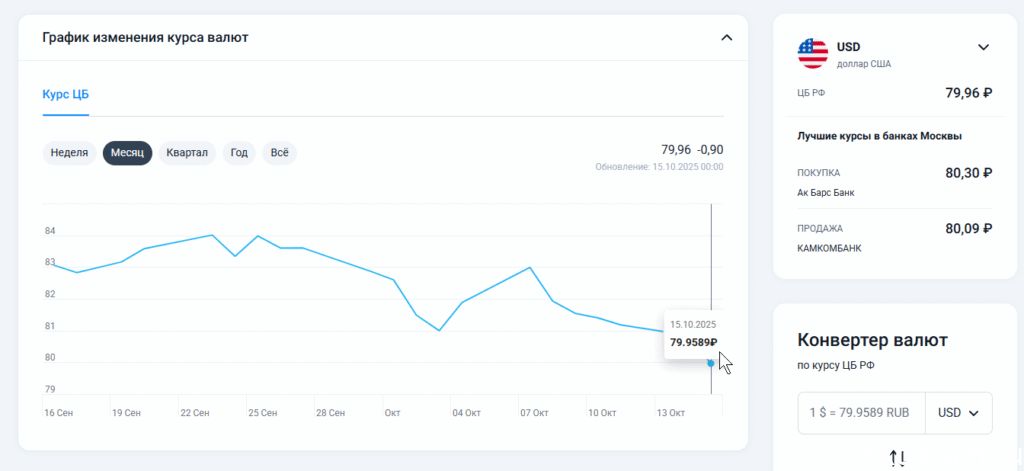Switch to the Курс ЦБ tab
Viewport: 1024px width, 471px height.
click(x=65, y=94)
